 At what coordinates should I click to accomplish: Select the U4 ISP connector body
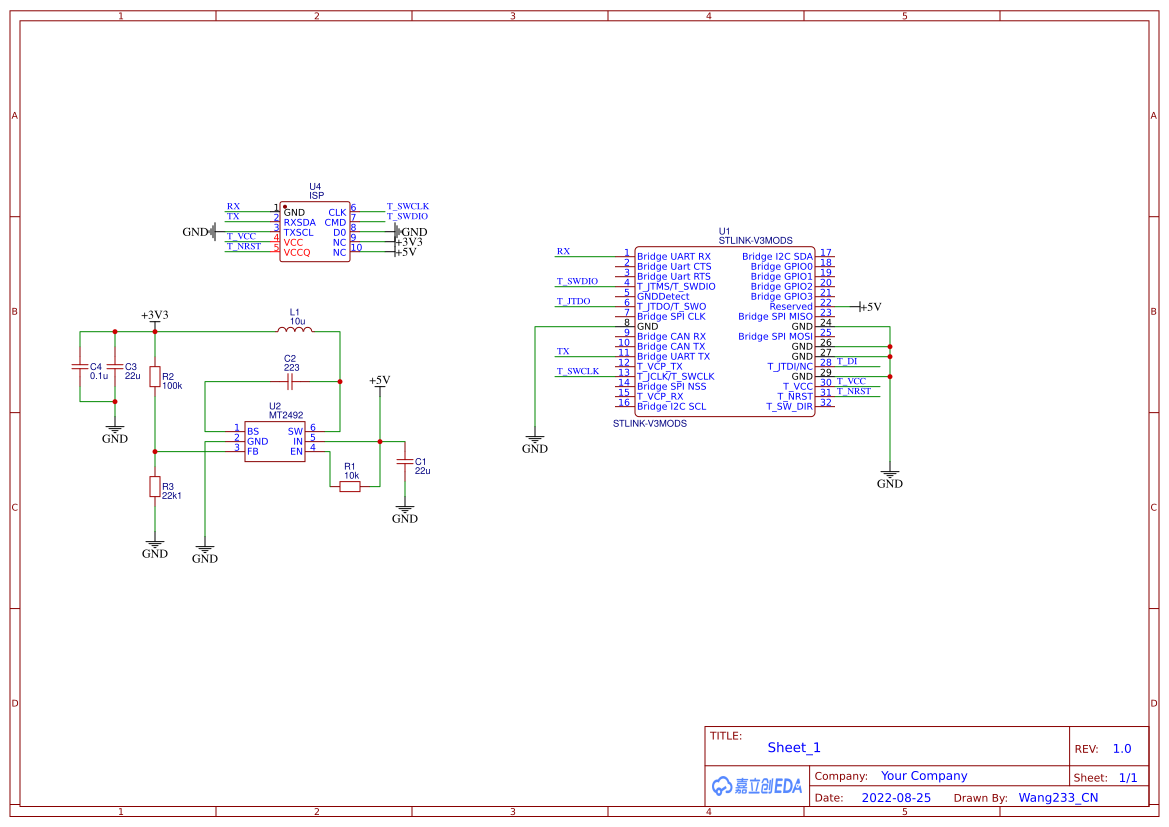(x=314, y=232)
